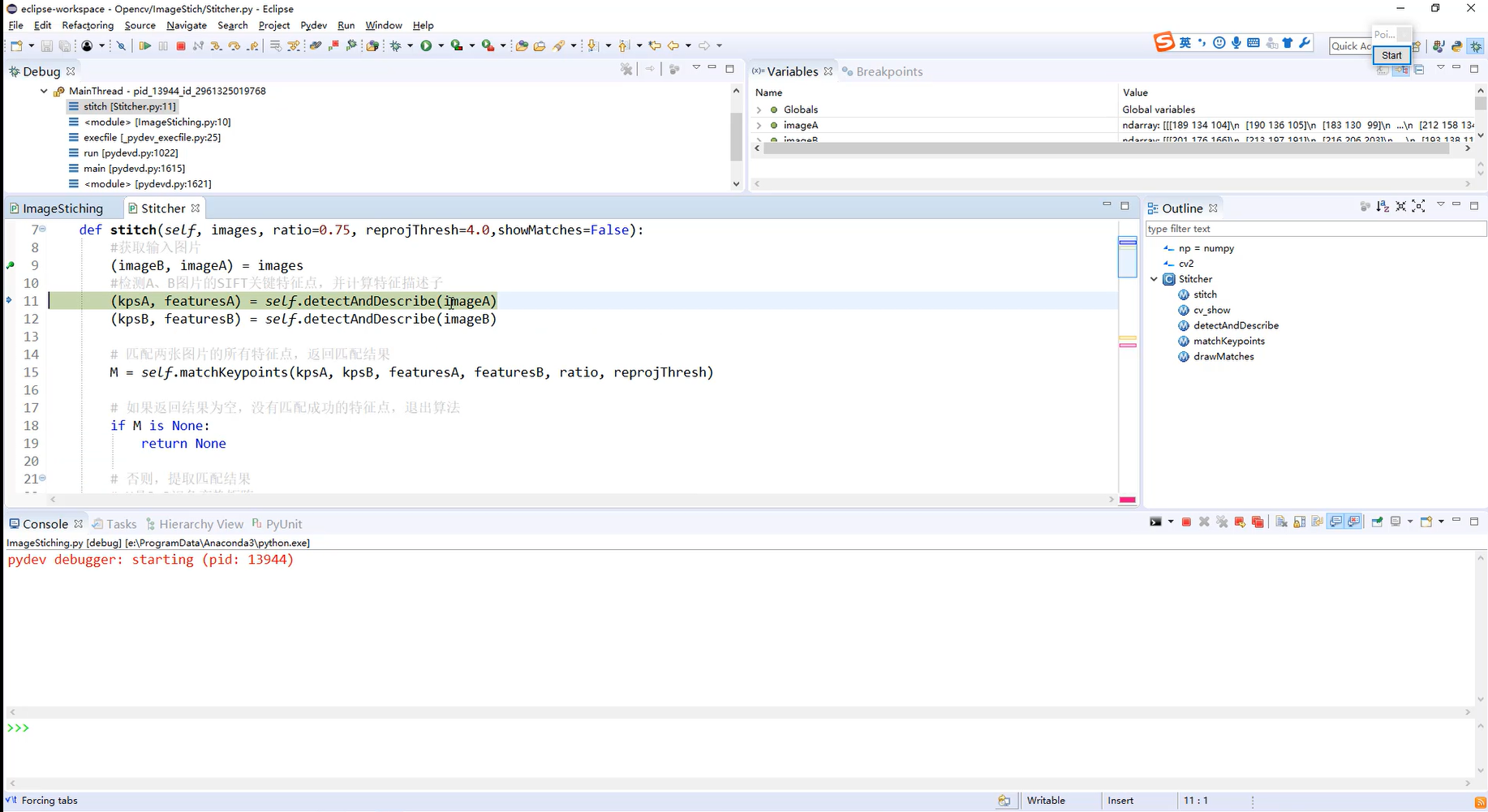
Task: Click the Resume debug button
Action: [145, 46]
